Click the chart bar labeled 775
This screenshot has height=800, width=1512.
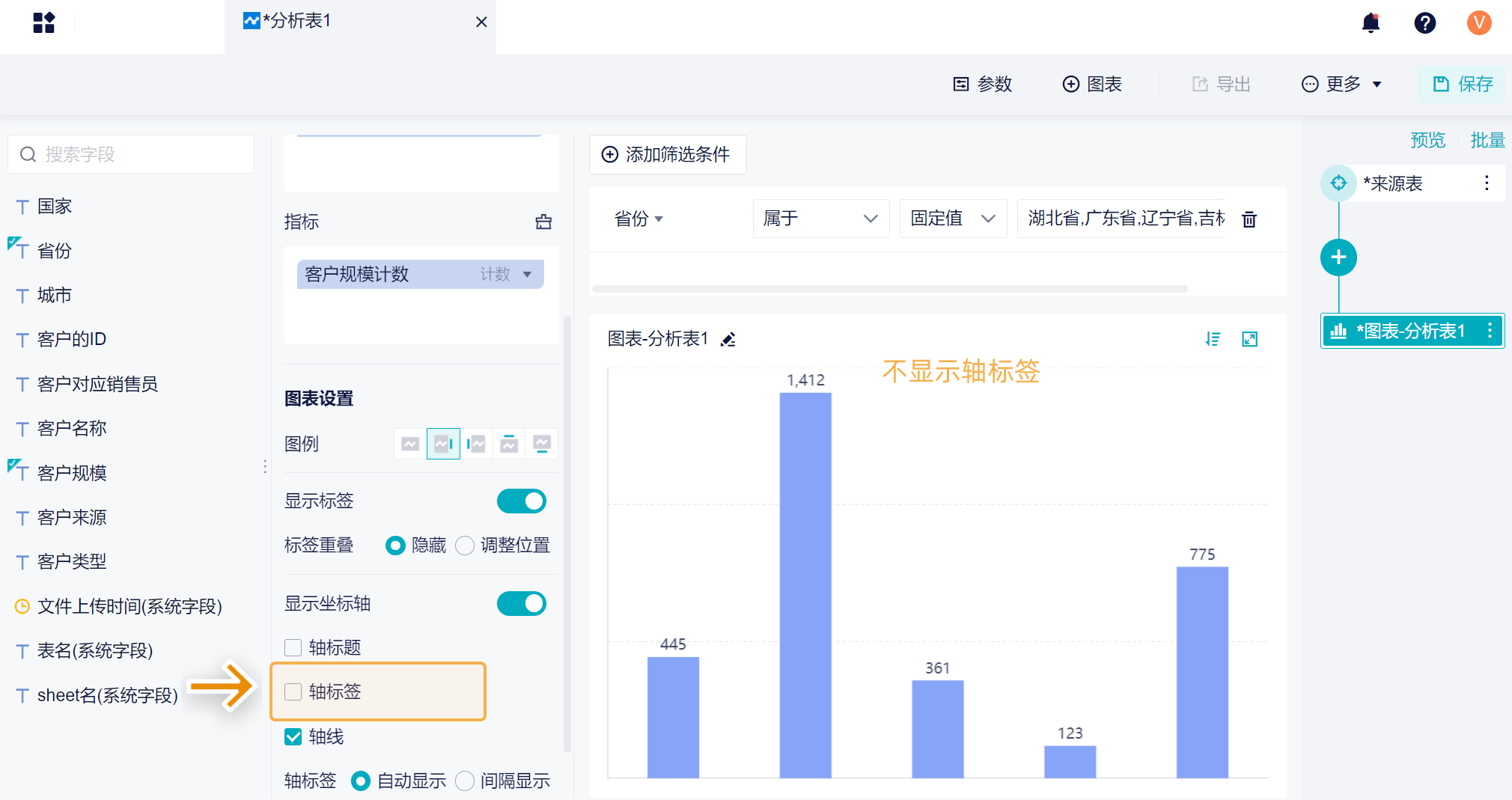coord(1202,672)
